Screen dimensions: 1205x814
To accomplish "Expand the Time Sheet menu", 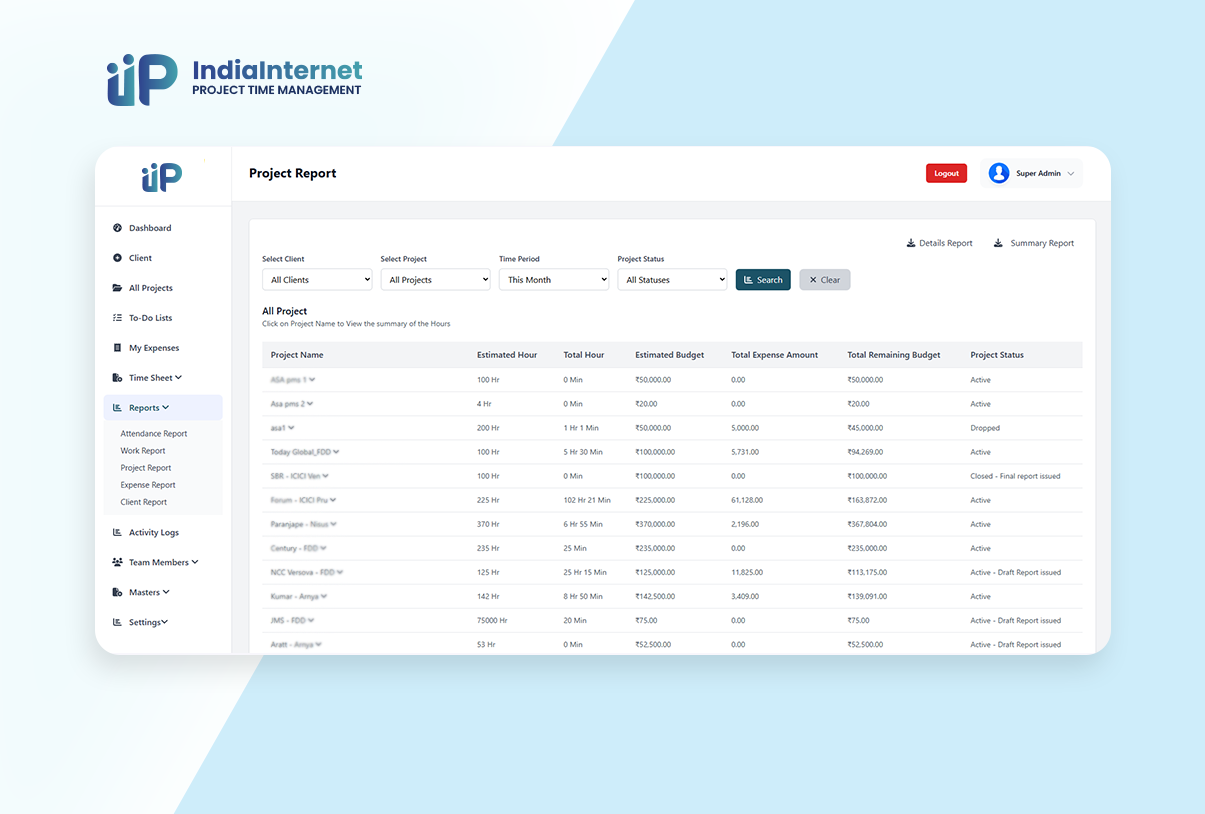I will click(155, 378).
